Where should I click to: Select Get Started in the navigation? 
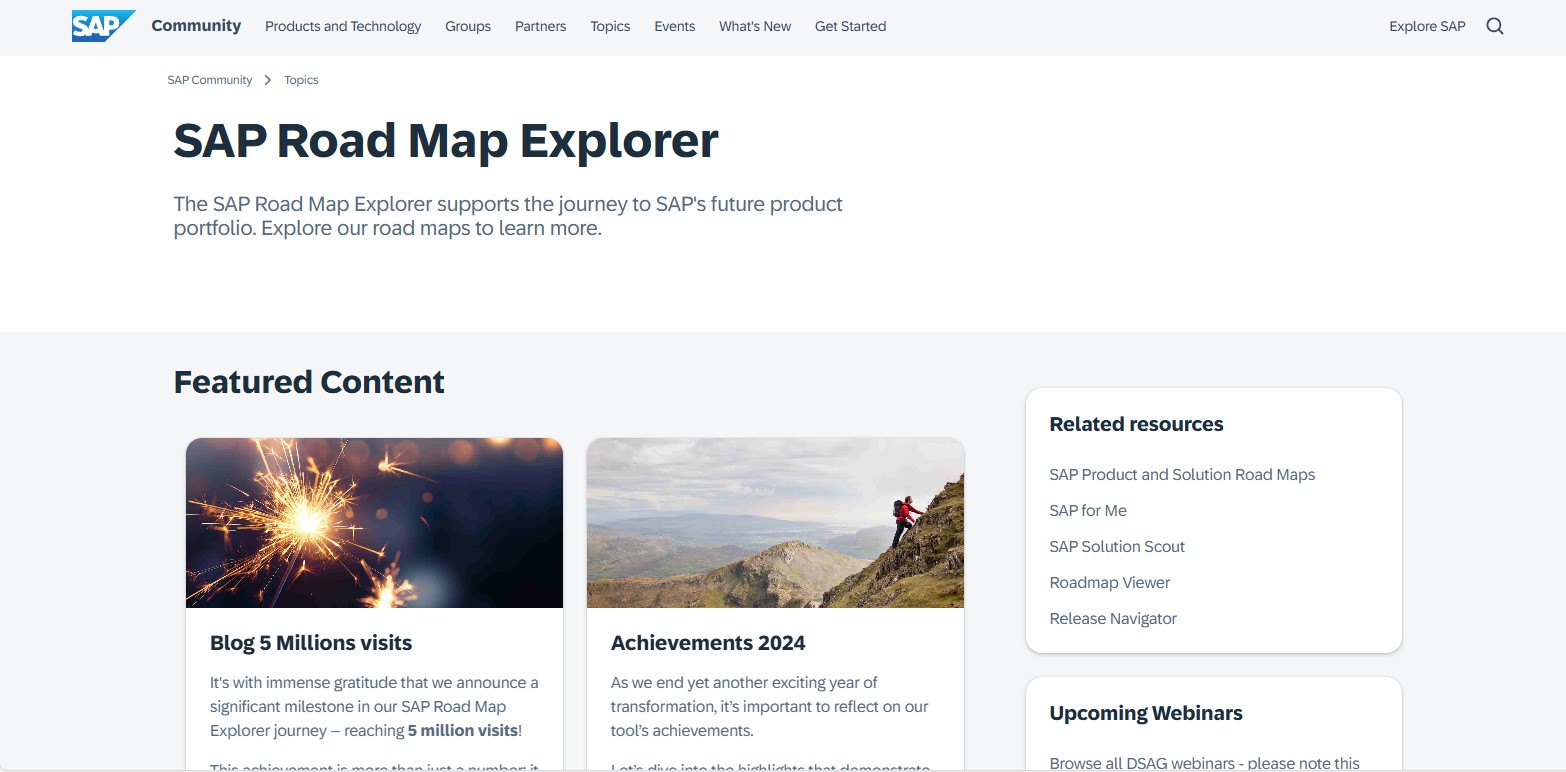(x=850, y=27)
